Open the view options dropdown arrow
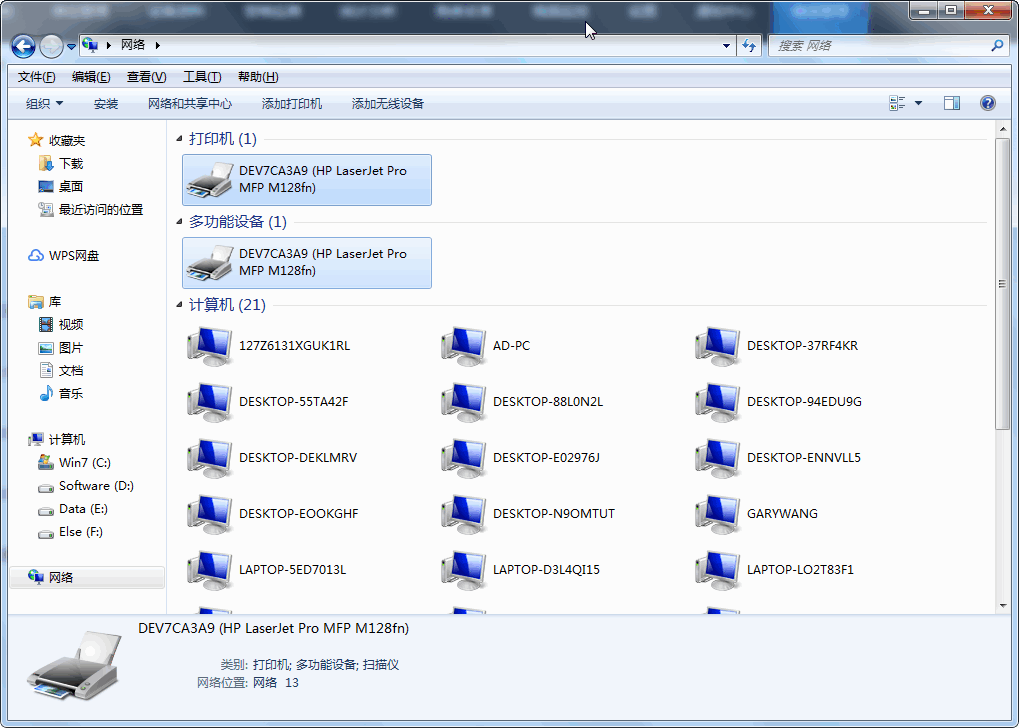 click(x=918, y=103)
